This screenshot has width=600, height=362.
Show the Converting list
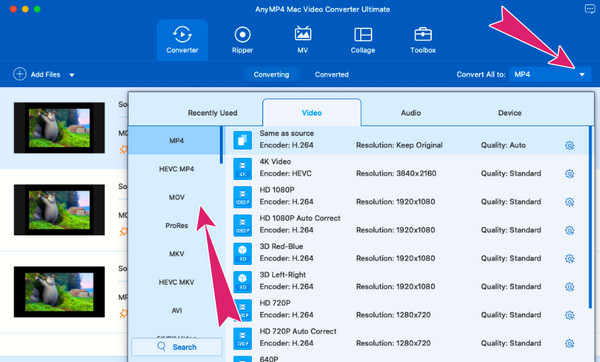271,74
